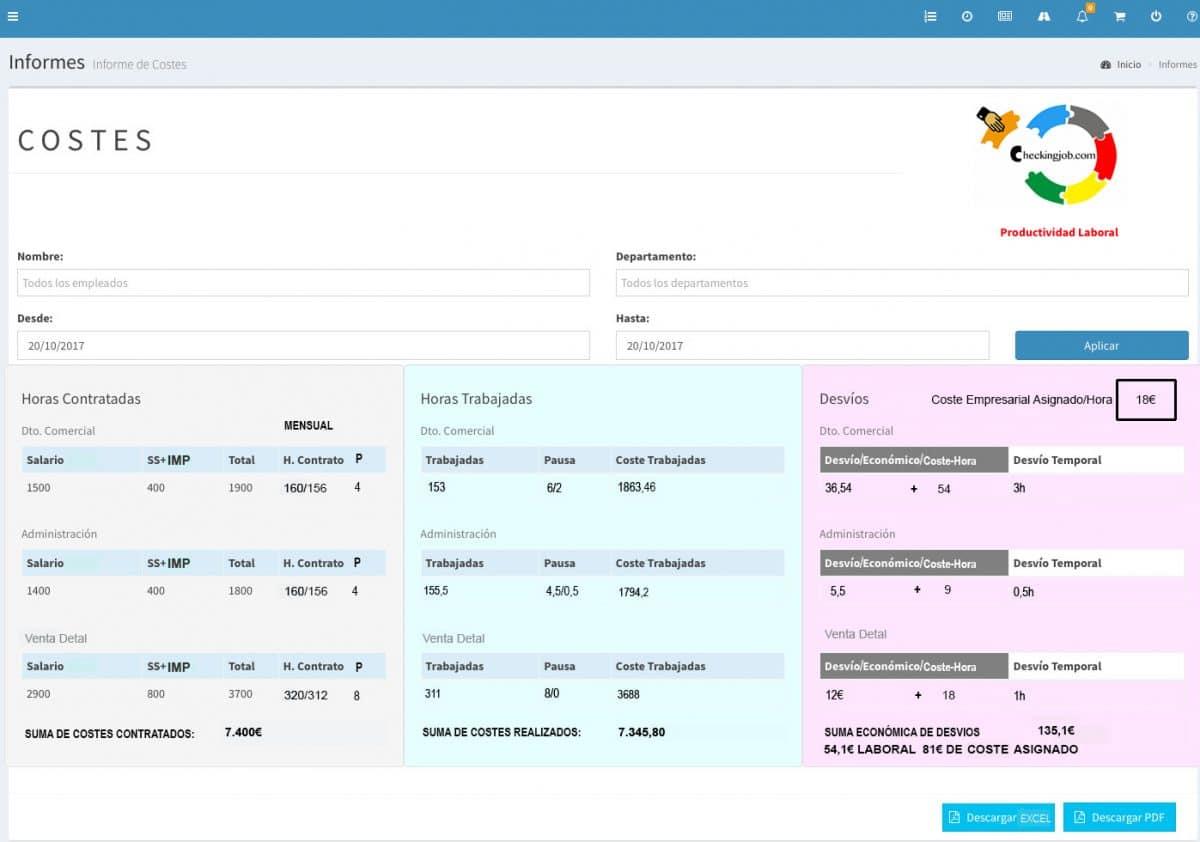
Task: Open the help question mark icon
Action: pos(1192,17)
